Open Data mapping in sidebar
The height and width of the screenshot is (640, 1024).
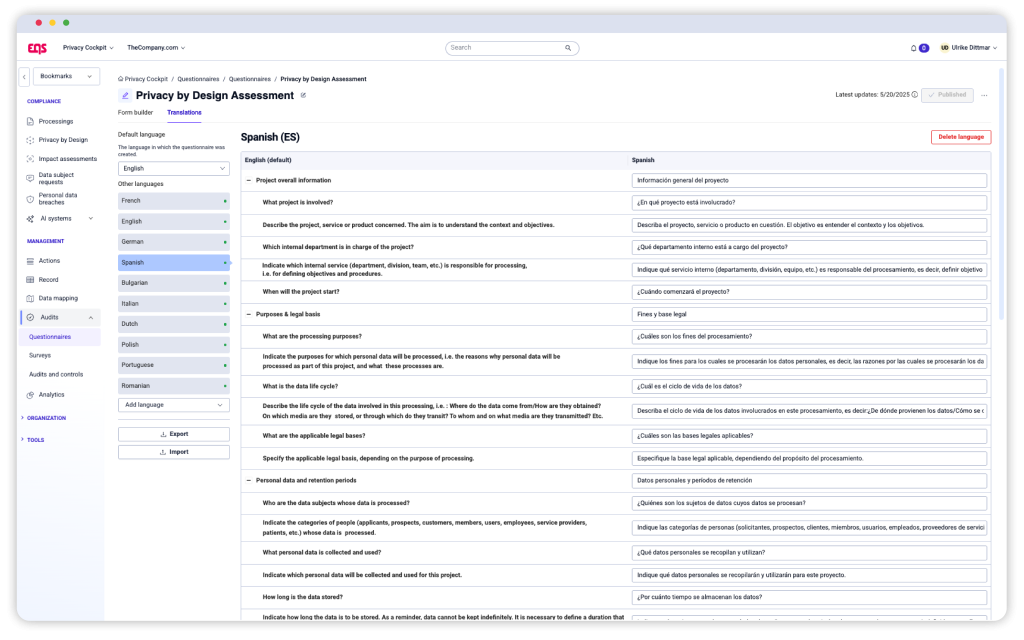[x=58, y=298]
